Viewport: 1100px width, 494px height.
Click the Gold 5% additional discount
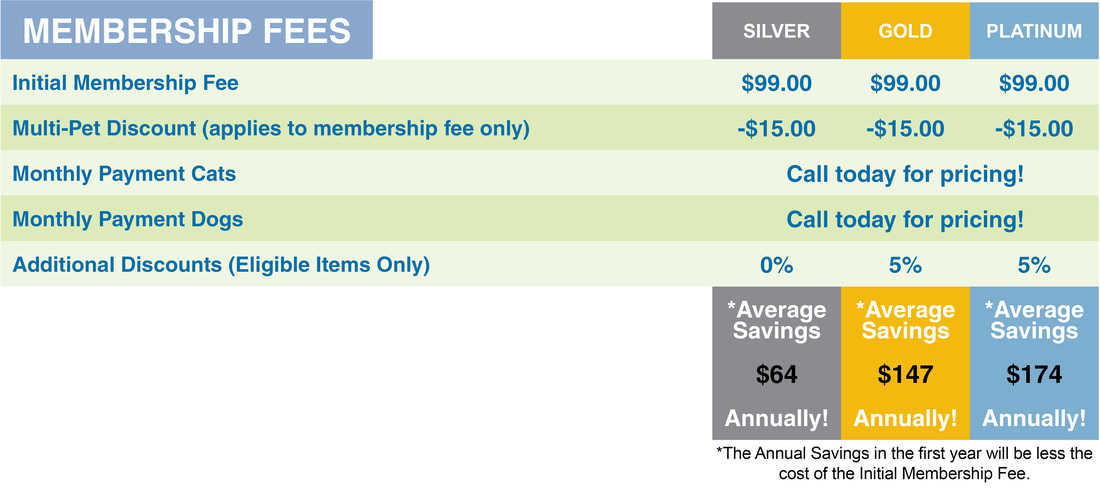[x=906, y=265]
